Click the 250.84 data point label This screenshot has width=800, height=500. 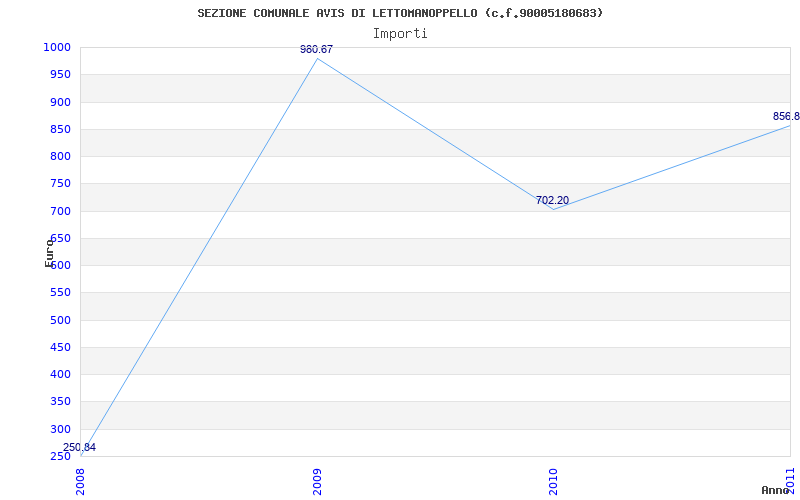80,447
